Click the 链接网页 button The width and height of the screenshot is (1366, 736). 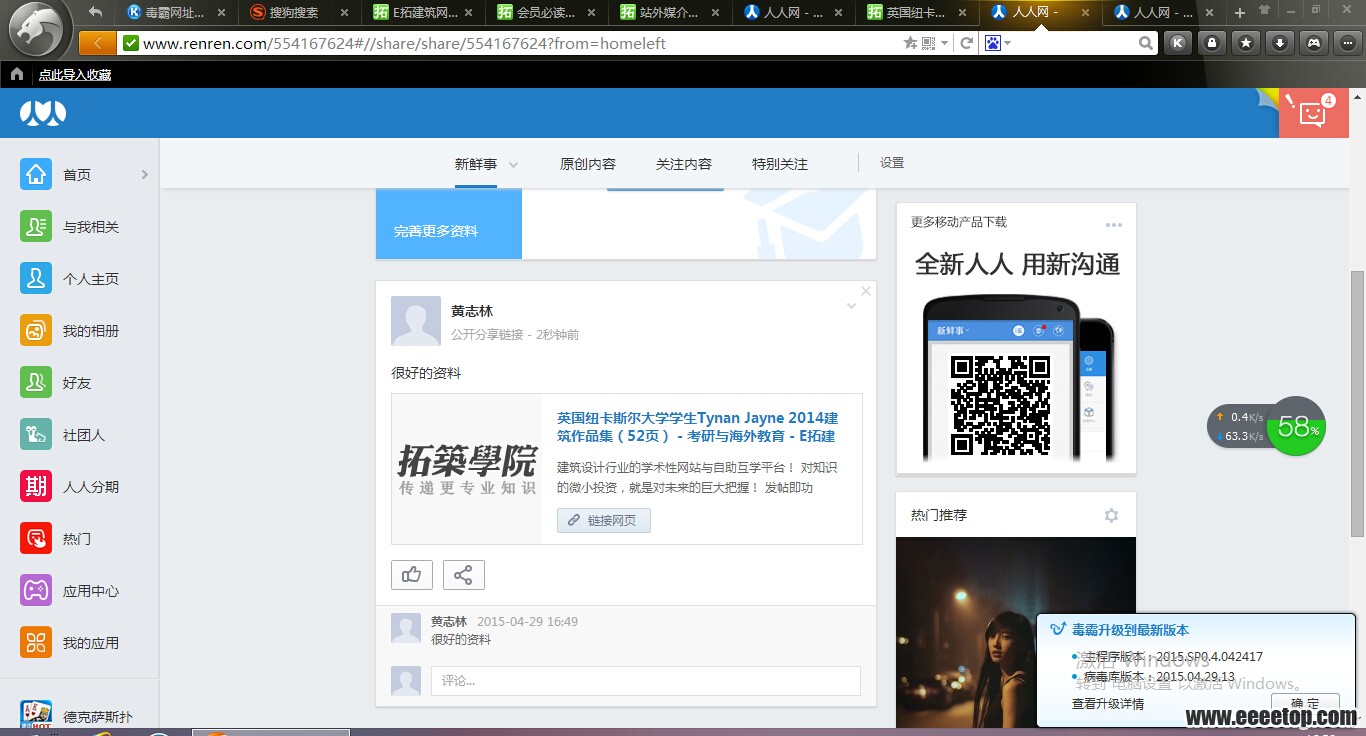click(x=604, y=521)
